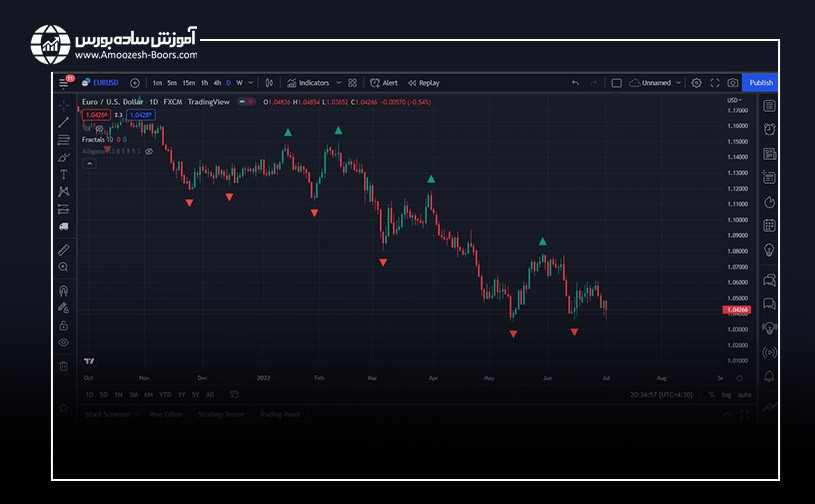Open chart settings gear icon
Viewport: 815px width, 504px height.
pos(697,83)
